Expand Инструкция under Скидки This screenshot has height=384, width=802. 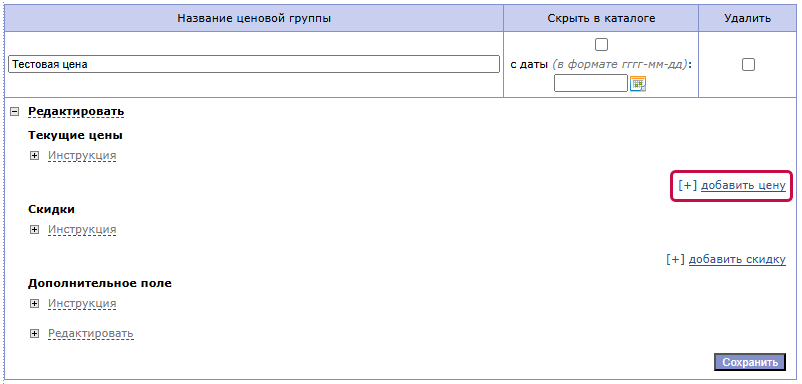pos(34,230)
